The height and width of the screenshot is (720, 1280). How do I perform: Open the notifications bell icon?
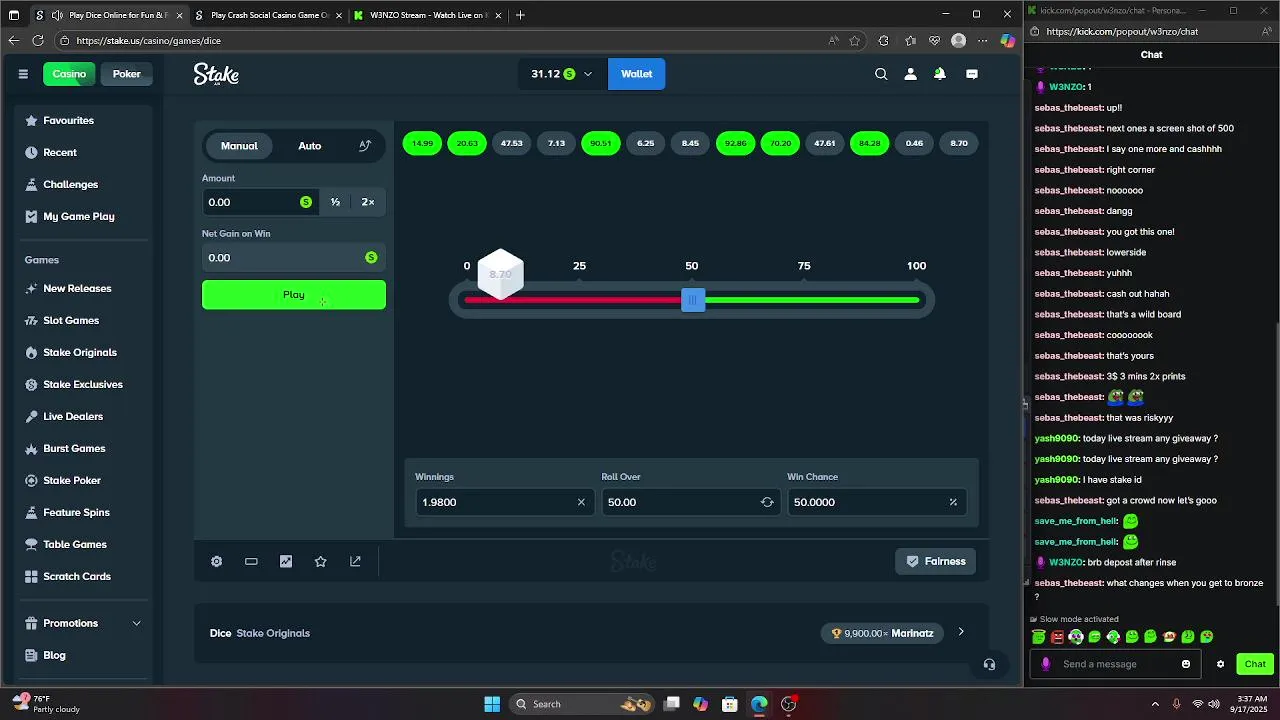pos(940,74)
